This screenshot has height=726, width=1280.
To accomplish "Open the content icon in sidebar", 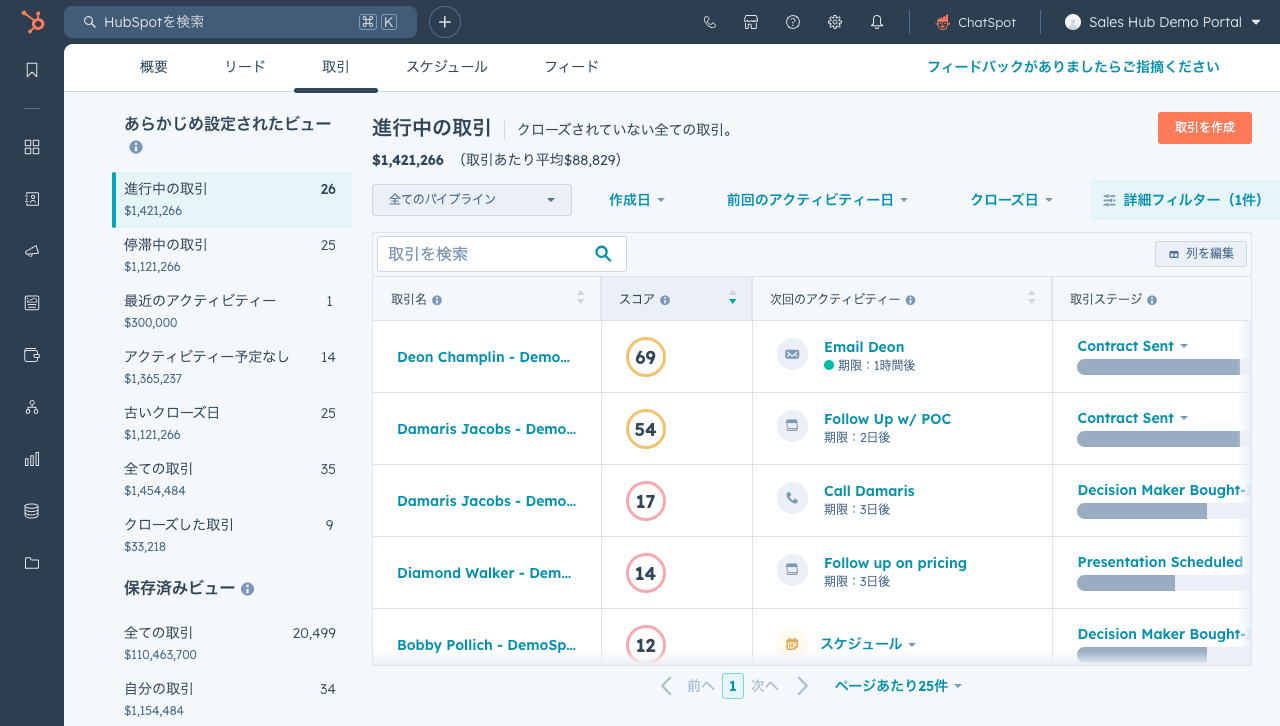I will [x=32, y=303].
